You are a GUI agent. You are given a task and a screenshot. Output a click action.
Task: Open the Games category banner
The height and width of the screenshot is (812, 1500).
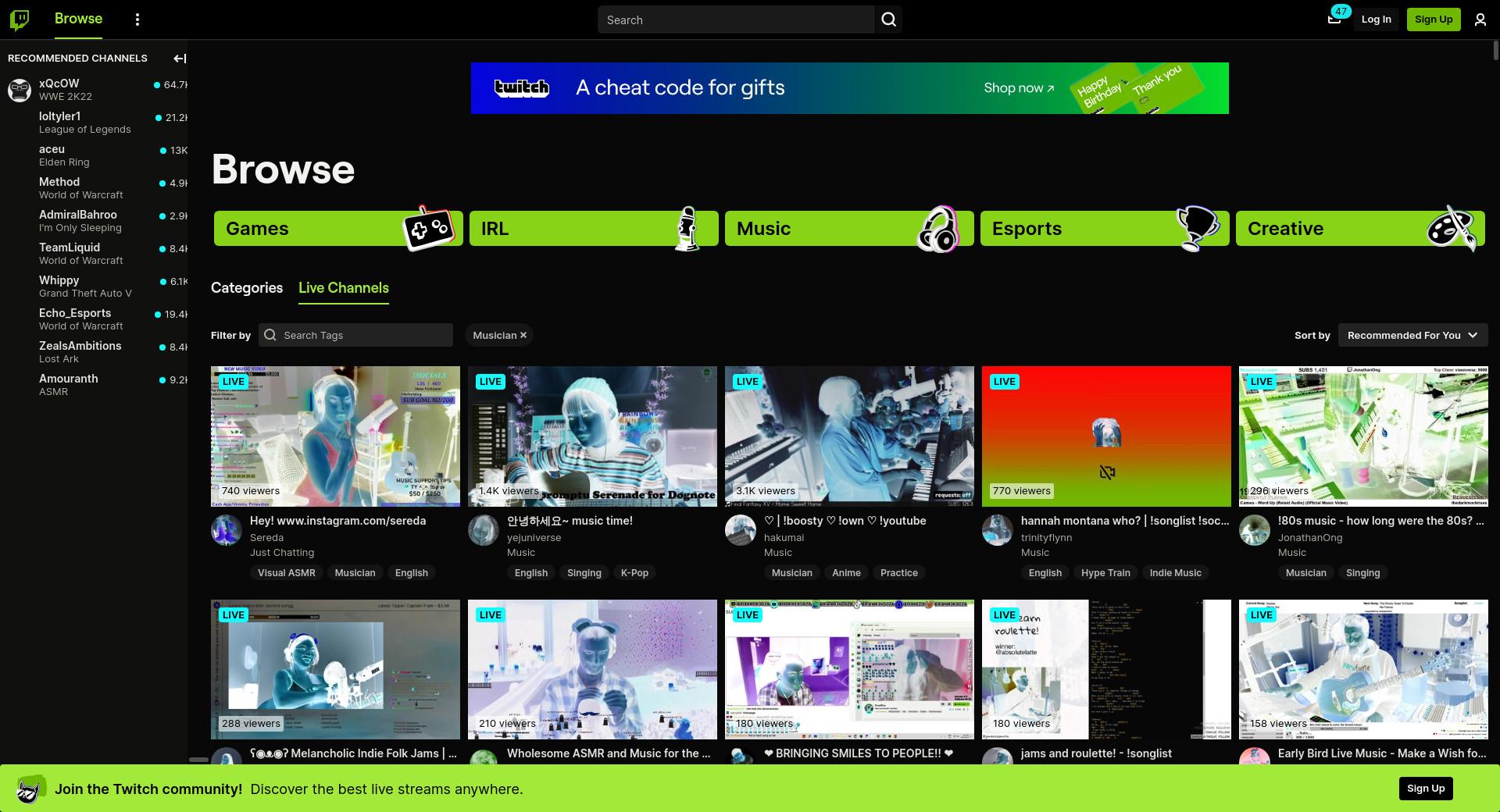(x=338, y=228)
